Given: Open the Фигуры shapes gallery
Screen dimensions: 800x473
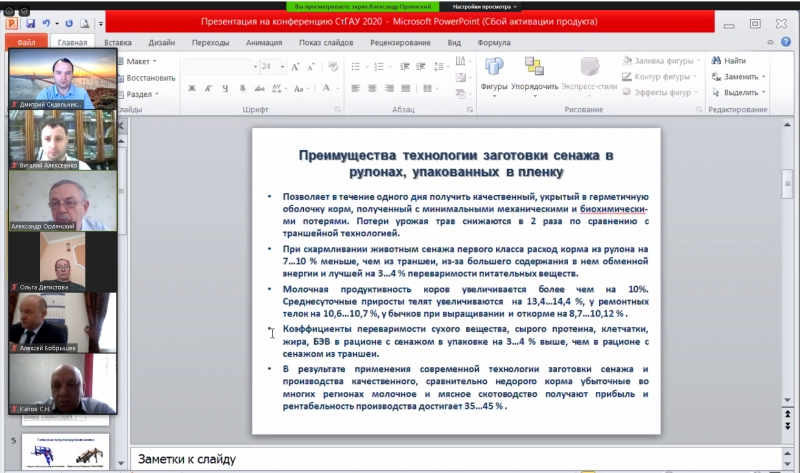Looking at the screenshot, I should tap(494, 77).
